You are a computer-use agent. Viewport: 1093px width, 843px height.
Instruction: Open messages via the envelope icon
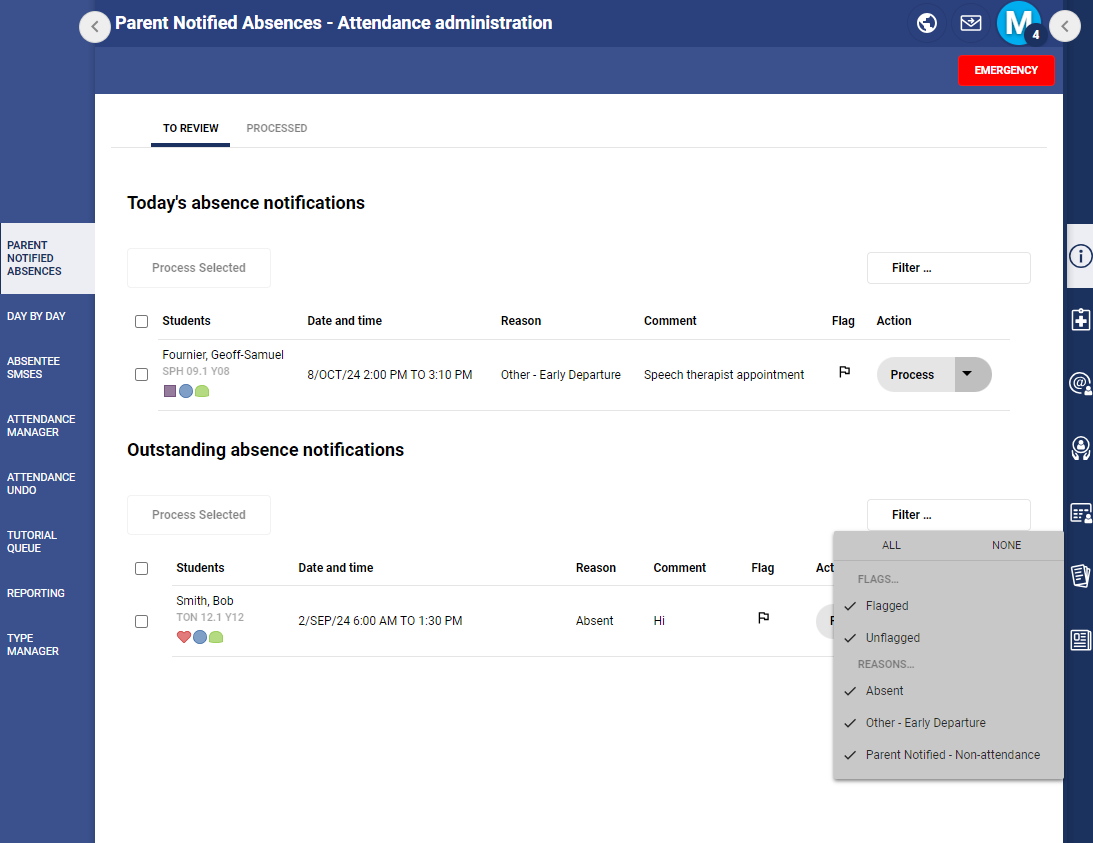click(x=970, y=22)
